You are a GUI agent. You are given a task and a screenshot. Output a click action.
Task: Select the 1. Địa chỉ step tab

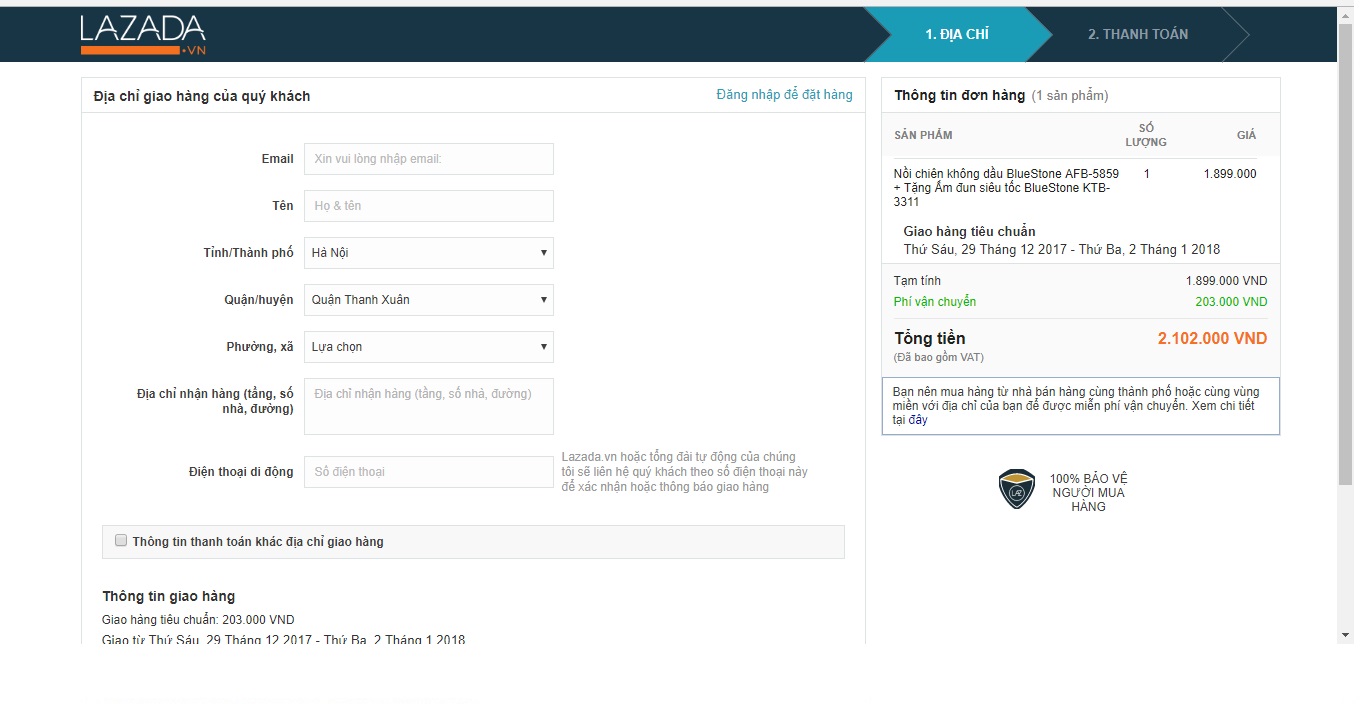tap(956, 34)
